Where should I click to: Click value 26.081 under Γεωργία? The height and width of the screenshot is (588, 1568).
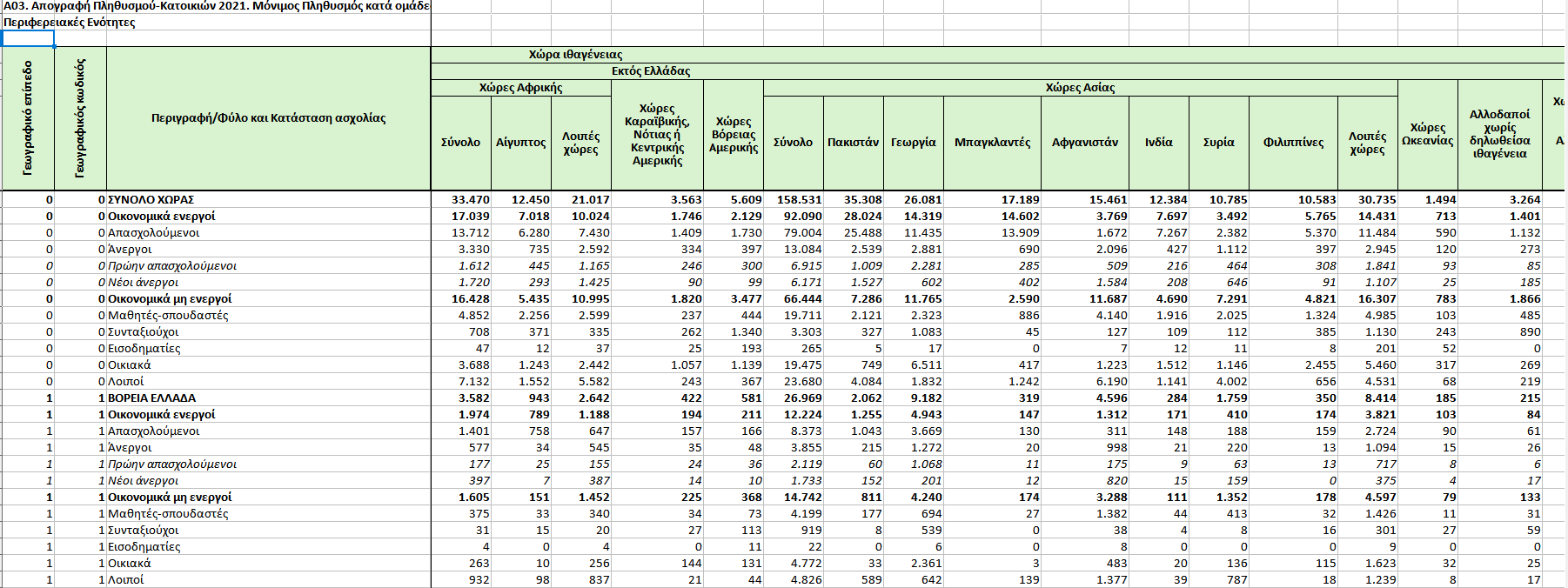(923, 200)
